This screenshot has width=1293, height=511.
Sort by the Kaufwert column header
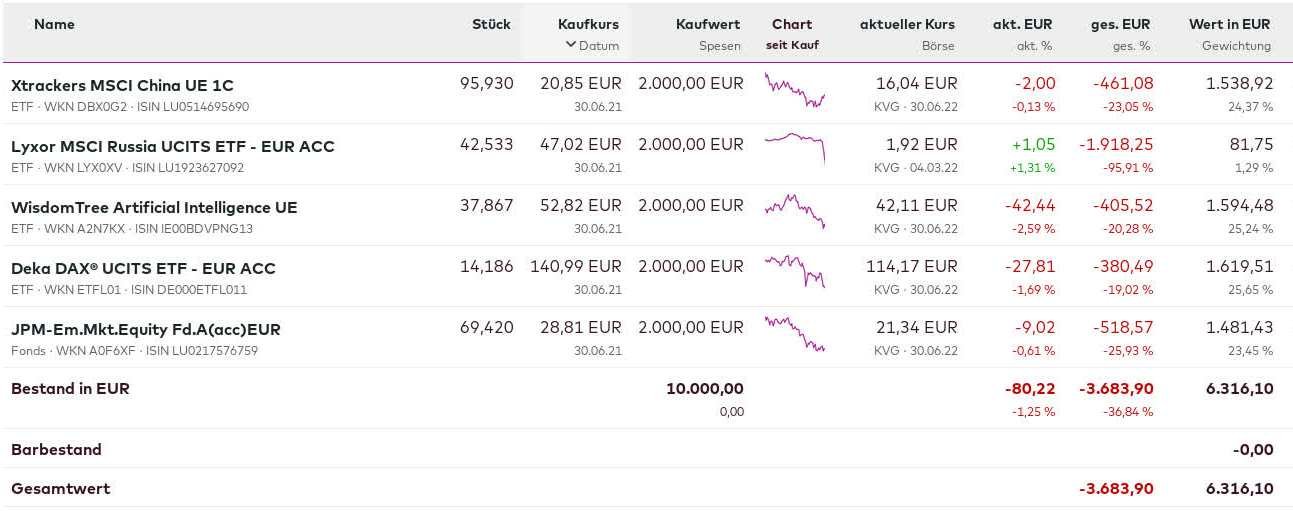click(708, 24)
